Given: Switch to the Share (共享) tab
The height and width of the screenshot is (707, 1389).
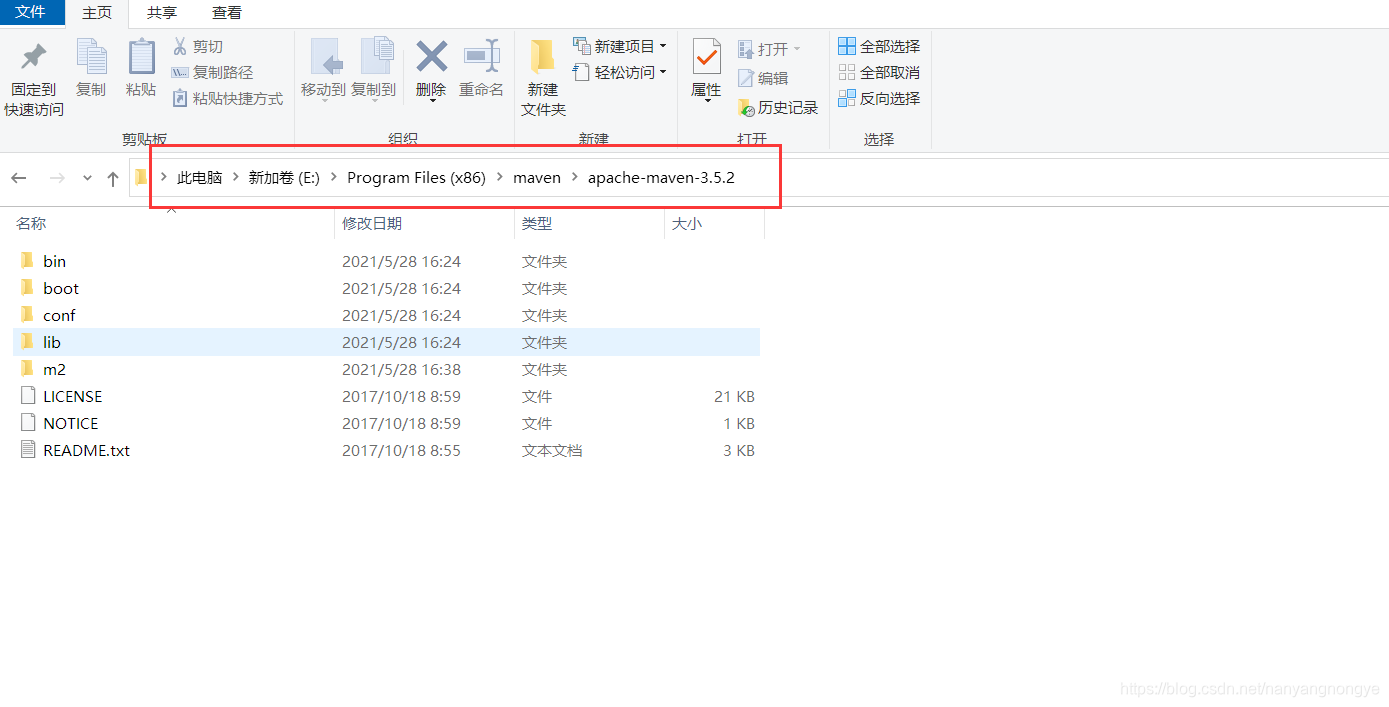Looking at the screenshot, I should pyautogui.click(x=162, y=13).
